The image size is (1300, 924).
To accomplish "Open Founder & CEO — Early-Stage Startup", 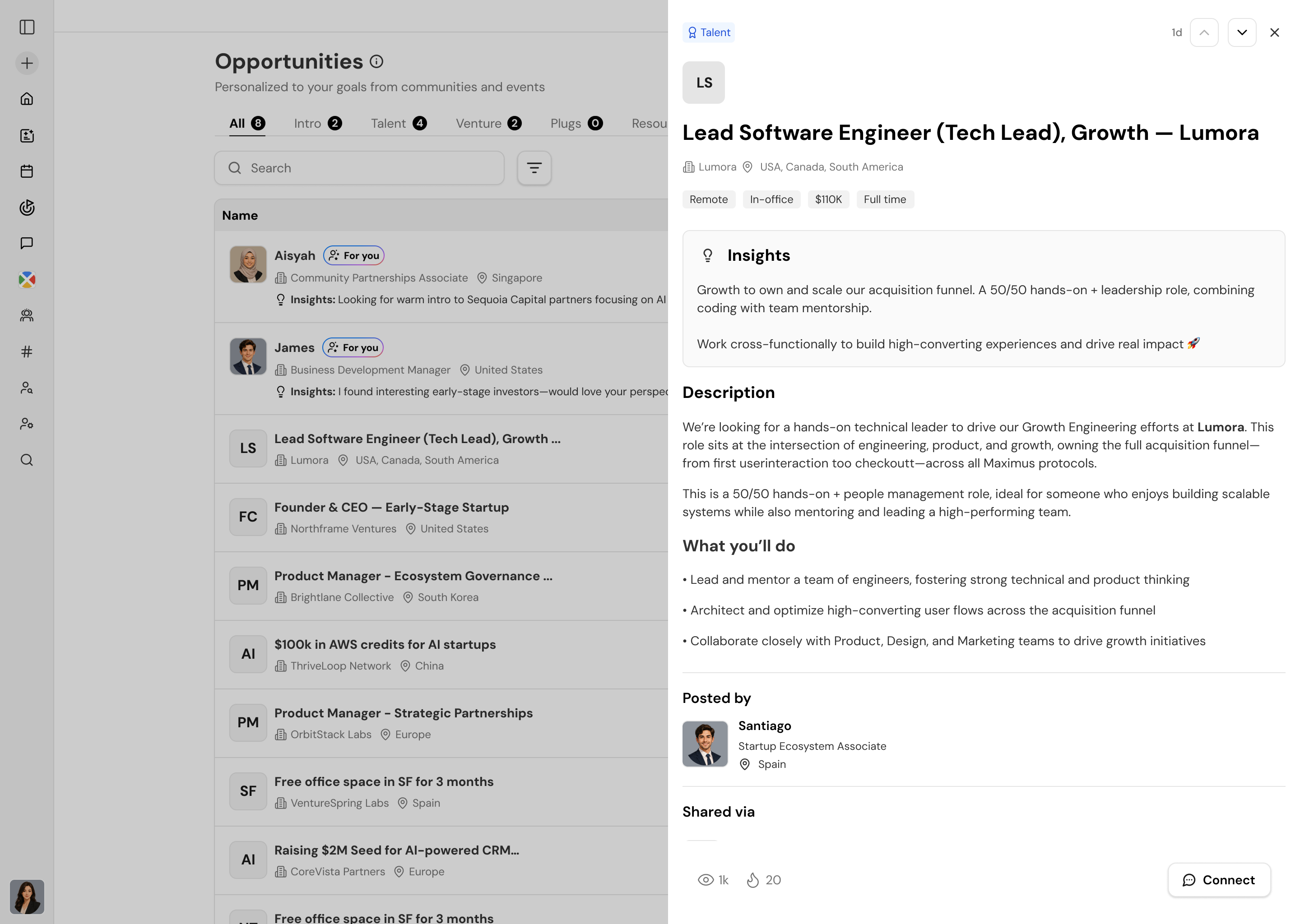I will click(441, 518).
